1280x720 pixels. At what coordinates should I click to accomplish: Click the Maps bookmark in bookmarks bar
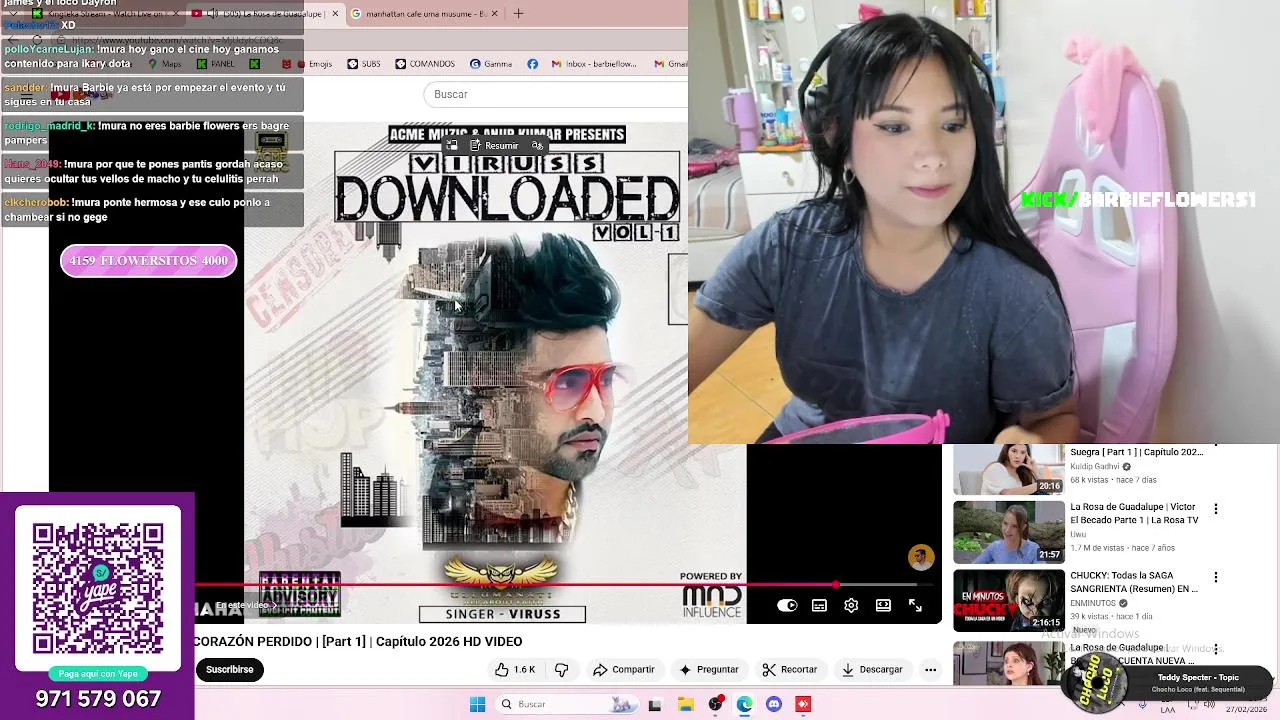(x=165, y=64)
